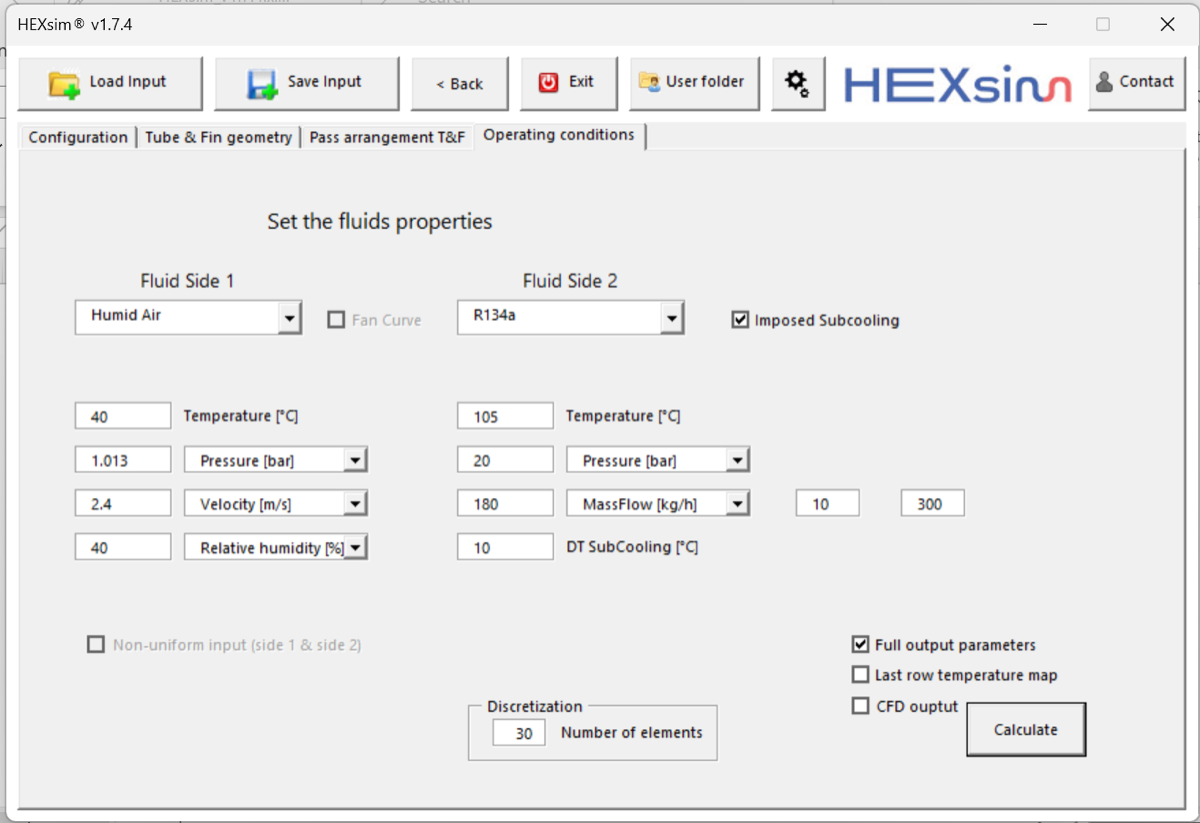Open the R134a refrigerant dropdown

tap(671, 319)
